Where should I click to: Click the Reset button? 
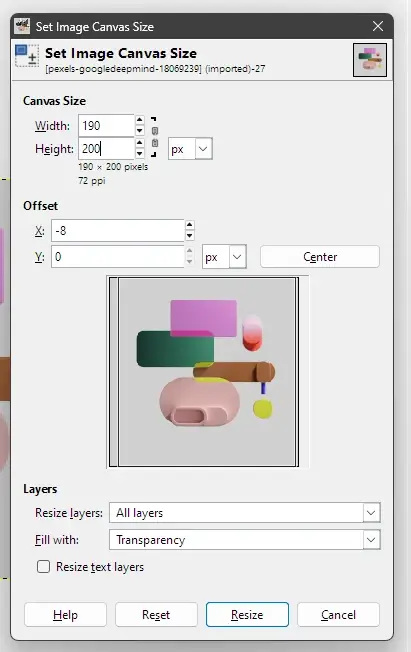click(156, 615)
